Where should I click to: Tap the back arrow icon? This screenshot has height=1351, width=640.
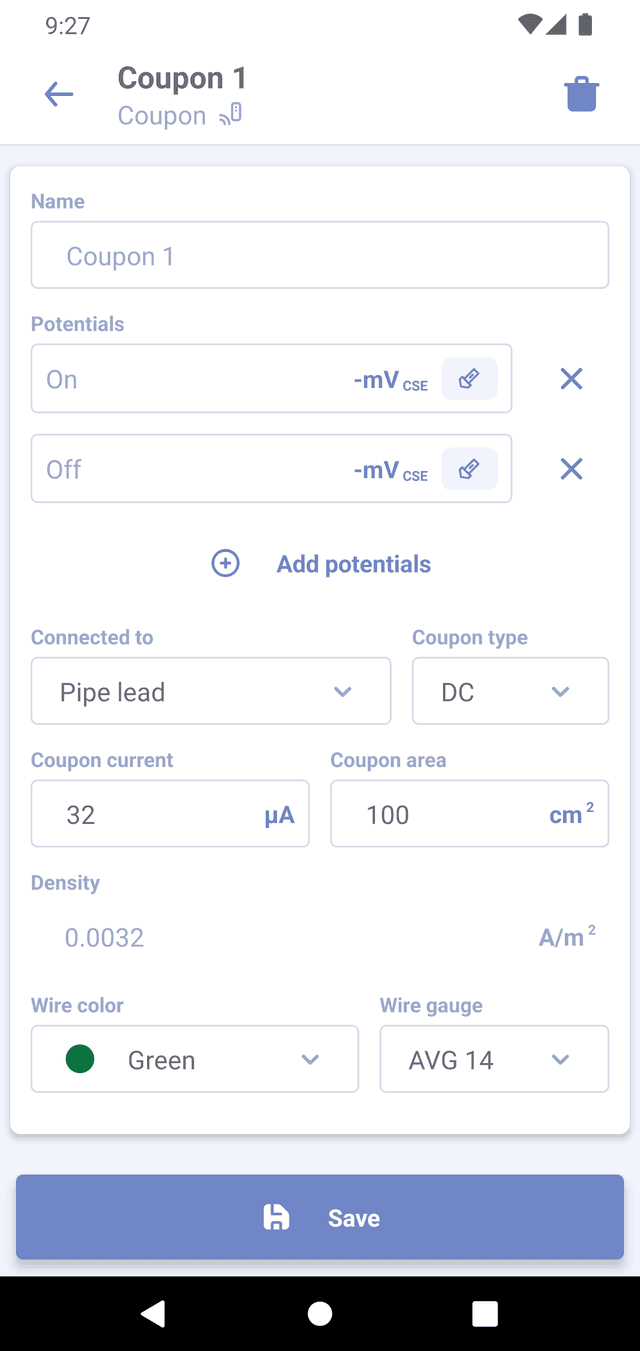(x=59, y=95)
